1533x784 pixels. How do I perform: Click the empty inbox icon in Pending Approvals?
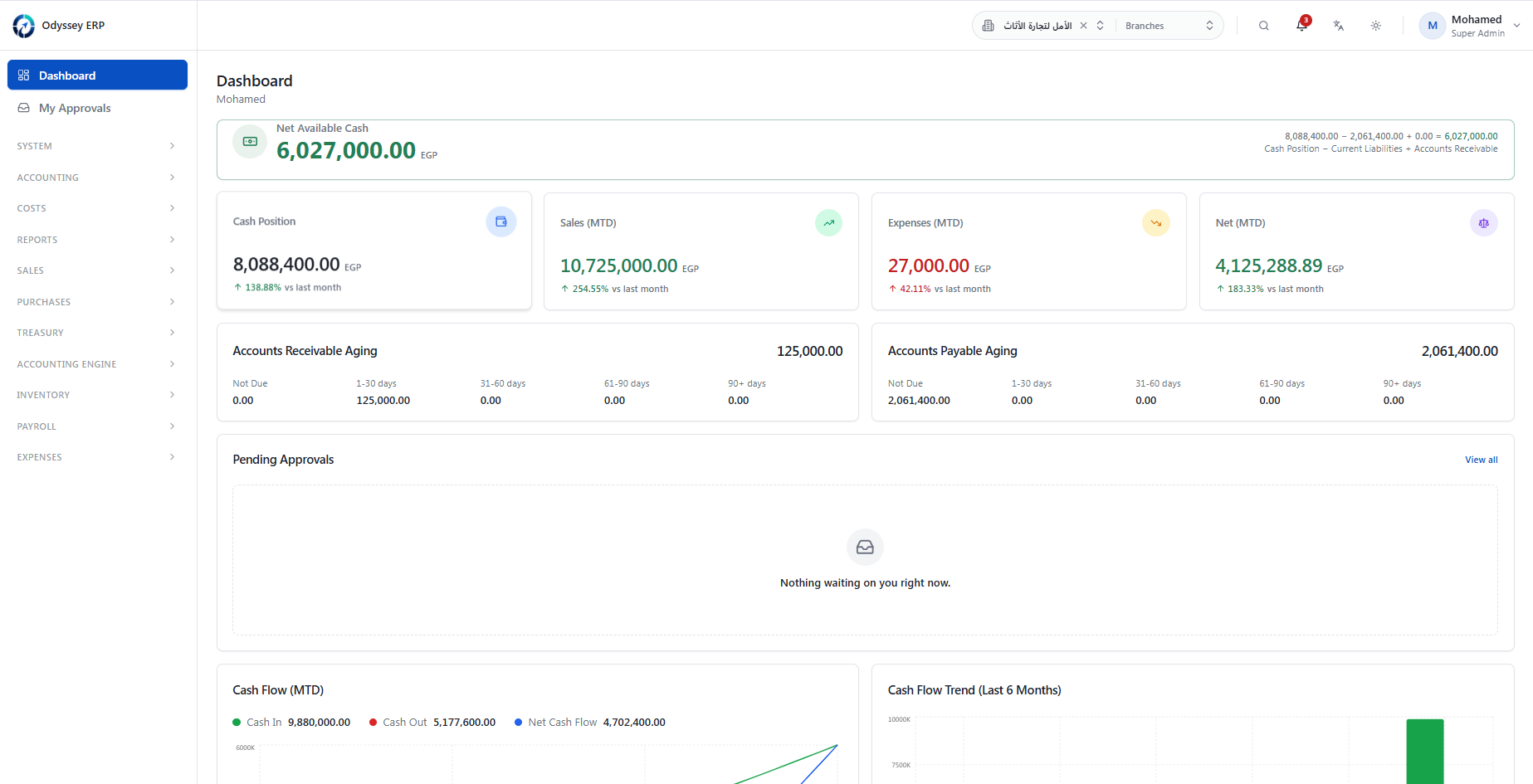pos(865,547)
